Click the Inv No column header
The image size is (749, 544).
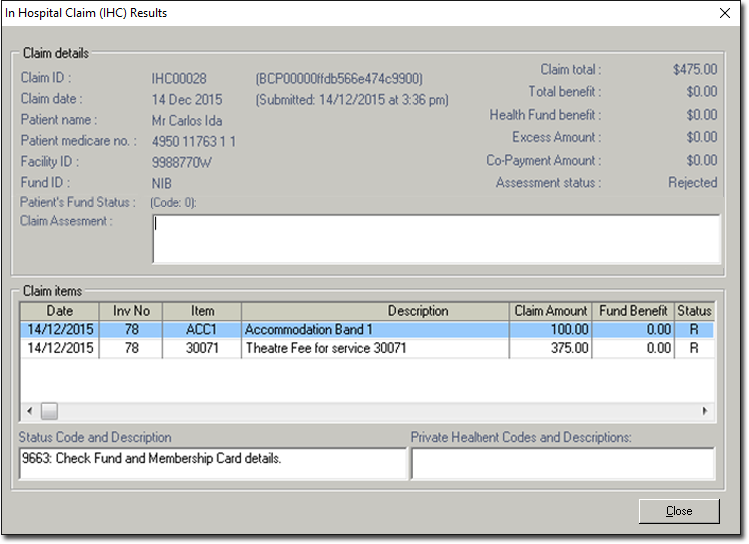(130, 311)
